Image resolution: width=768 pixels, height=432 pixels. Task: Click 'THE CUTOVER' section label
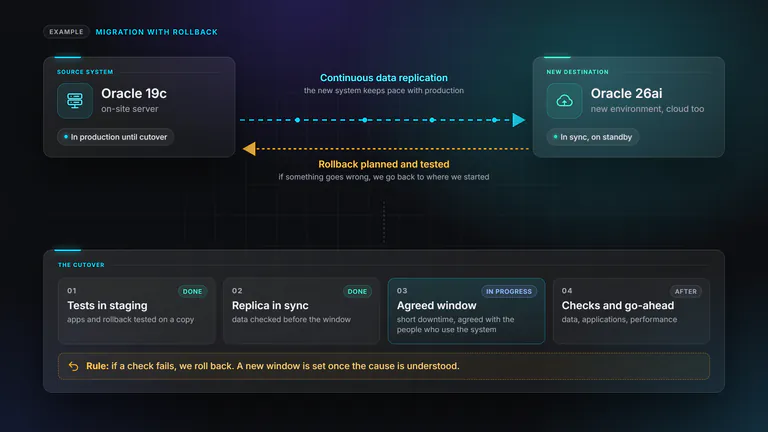coord(81,265)
